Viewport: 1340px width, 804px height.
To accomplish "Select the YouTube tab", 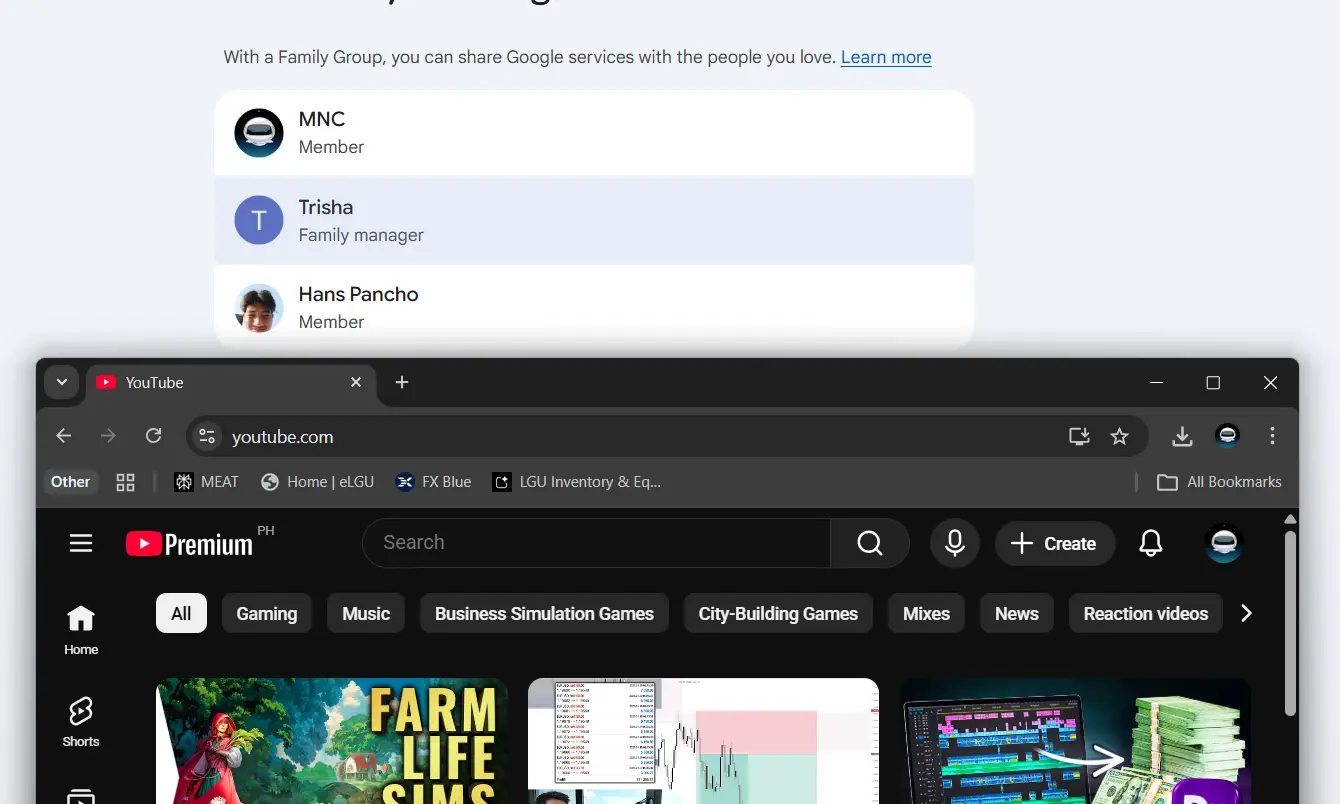I will tap(232, 382).
